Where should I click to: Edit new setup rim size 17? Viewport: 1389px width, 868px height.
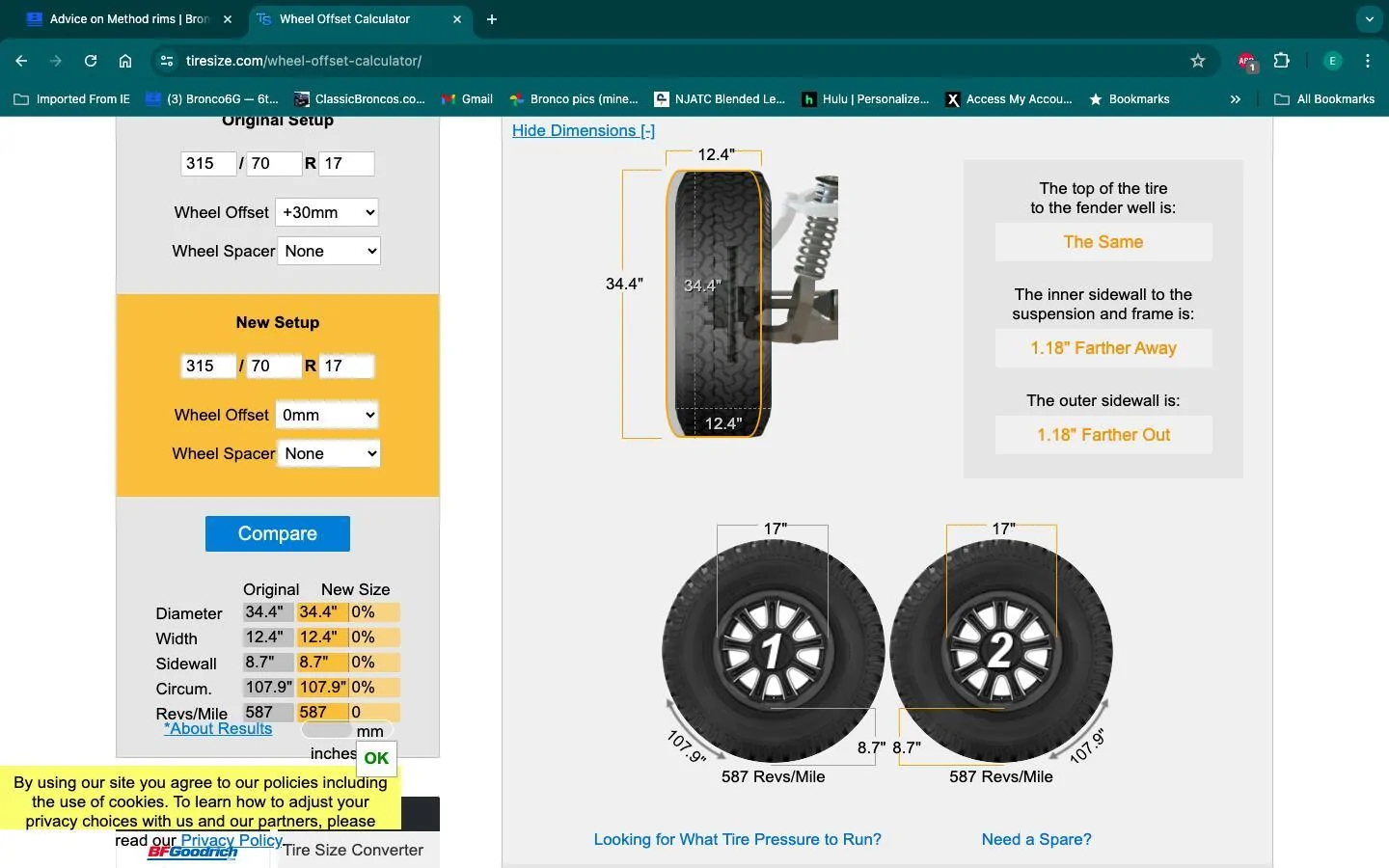click(346, 366)
